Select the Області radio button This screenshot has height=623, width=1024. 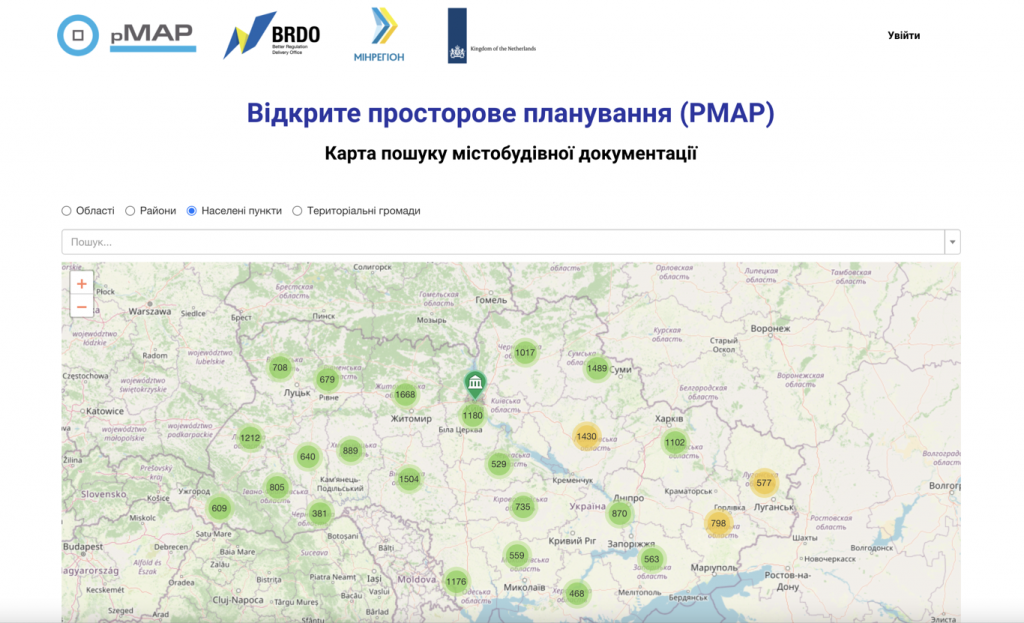(x=66, y=210)
